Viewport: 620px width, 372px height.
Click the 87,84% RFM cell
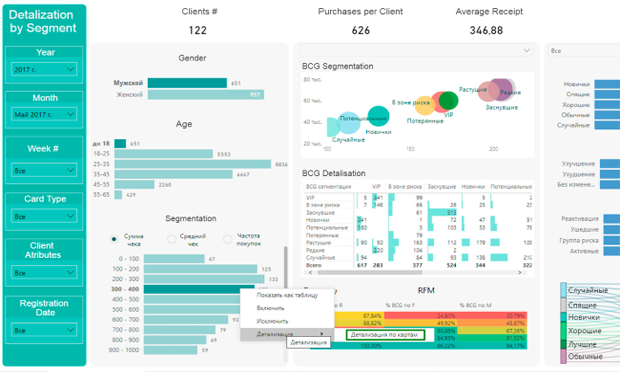[358, 315]
